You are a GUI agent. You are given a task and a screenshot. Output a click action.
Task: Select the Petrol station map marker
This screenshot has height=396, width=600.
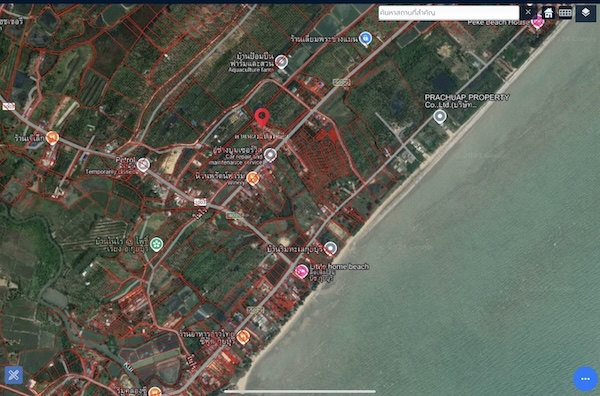[143, 165]
